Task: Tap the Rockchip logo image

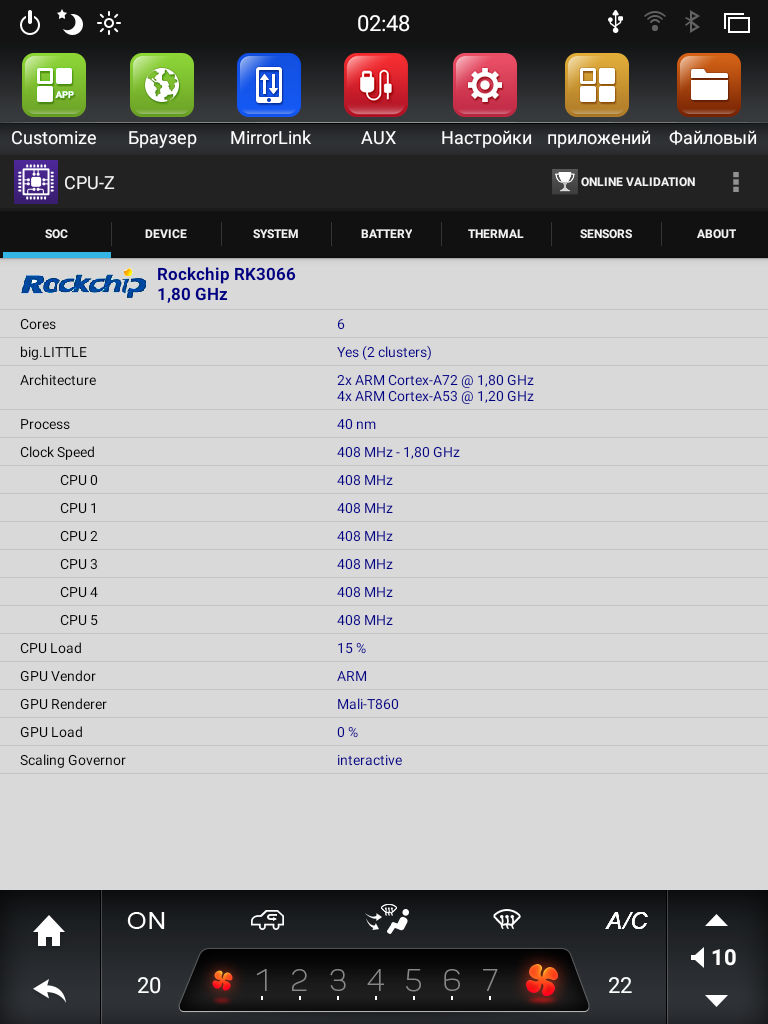Action: click(x=84, y=283)
